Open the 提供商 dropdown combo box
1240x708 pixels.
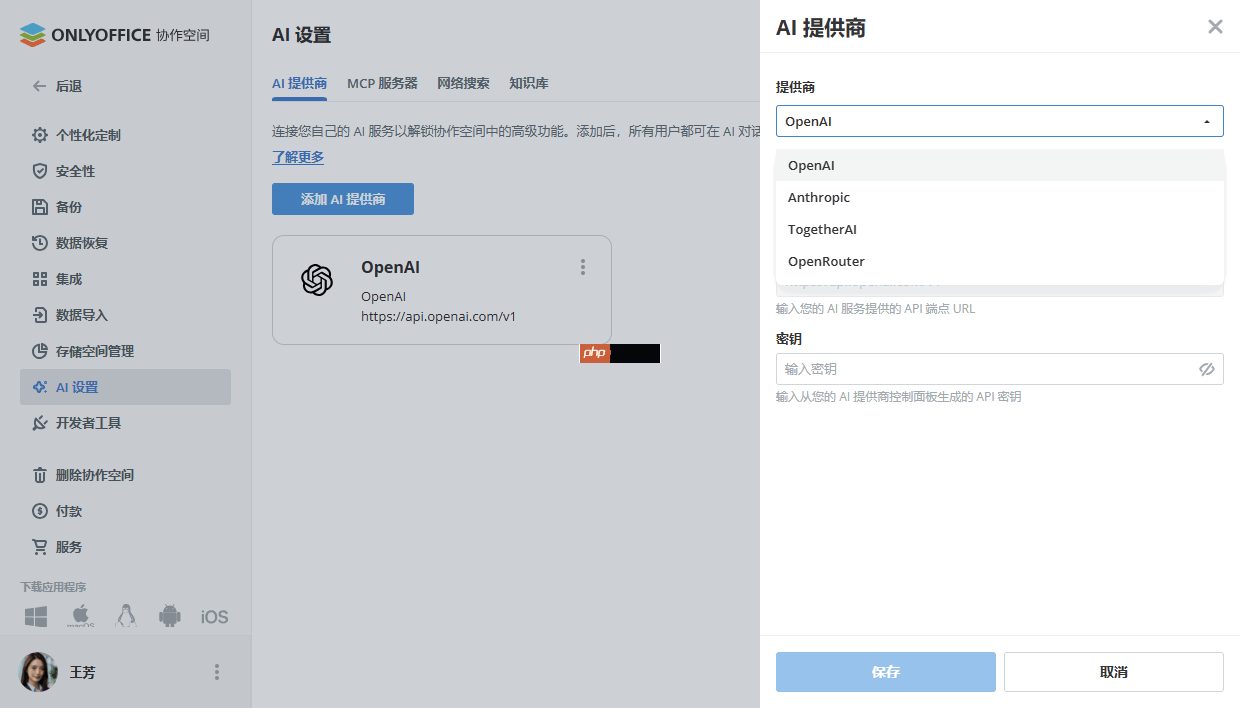point(1000,121)
